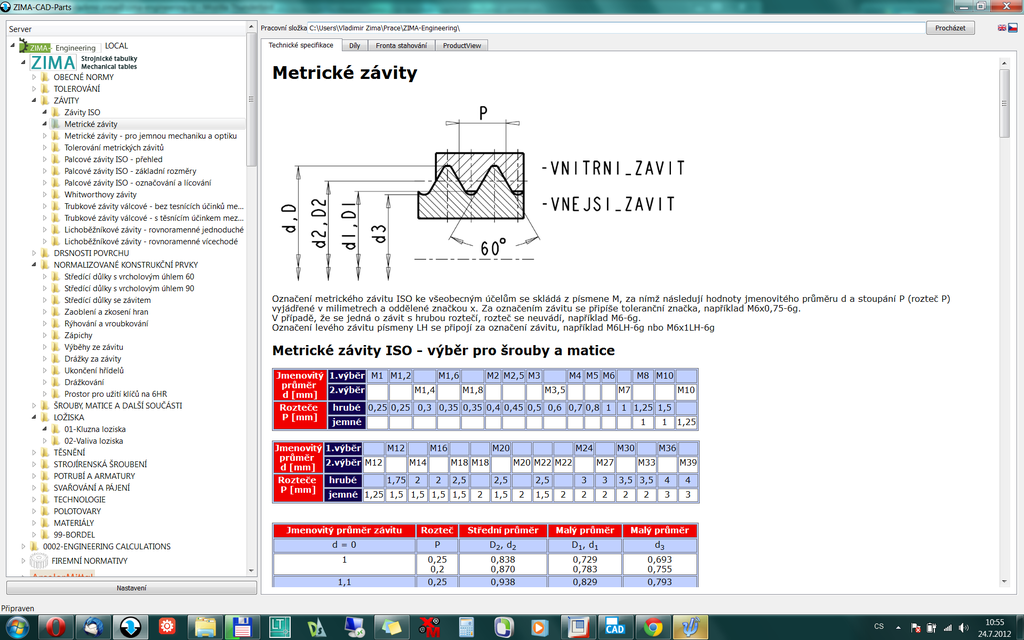The image size is (1024, 640).
Task: Select Metrické závity tree item
Action: click(x=91, y=124)
